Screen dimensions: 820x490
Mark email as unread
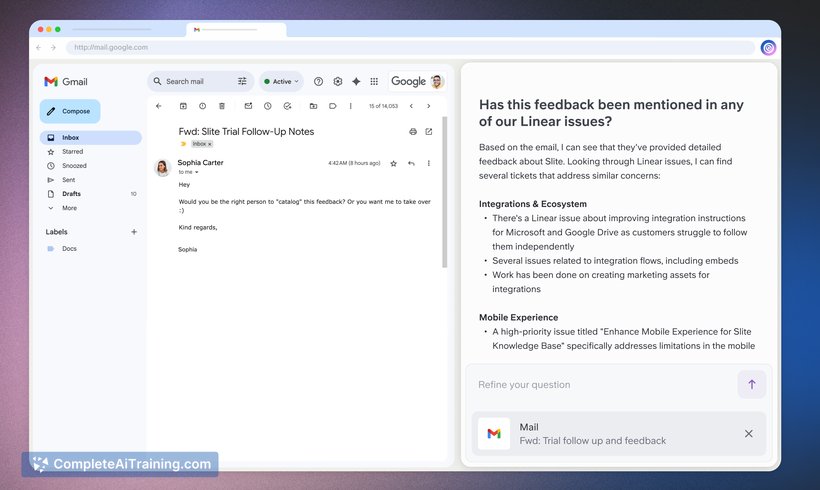[x=248, y=106]
